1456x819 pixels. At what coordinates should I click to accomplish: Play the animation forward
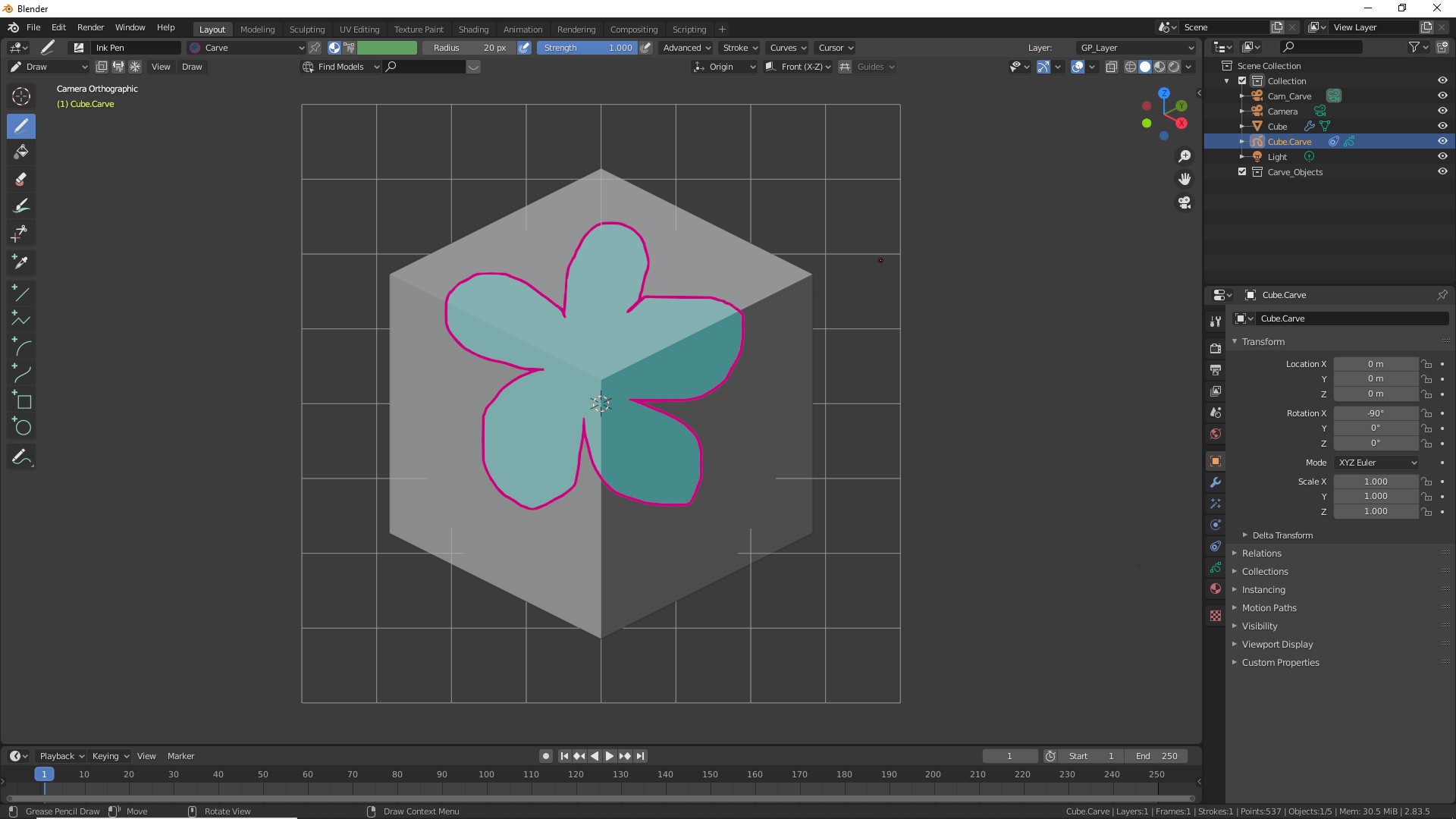pos(609,756)
